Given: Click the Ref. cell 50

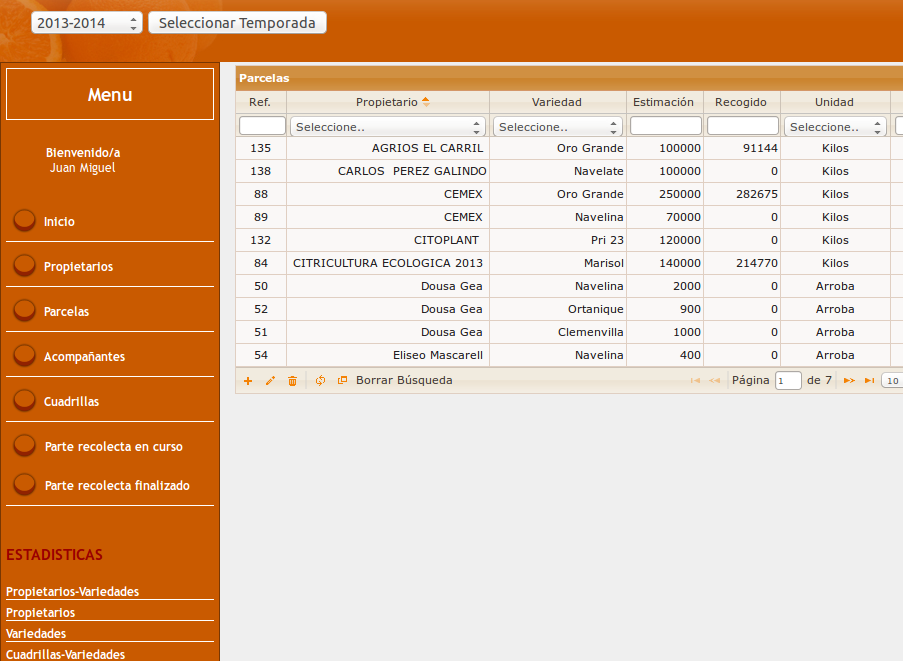Looking at the screenshot, I should click(261, 286).
